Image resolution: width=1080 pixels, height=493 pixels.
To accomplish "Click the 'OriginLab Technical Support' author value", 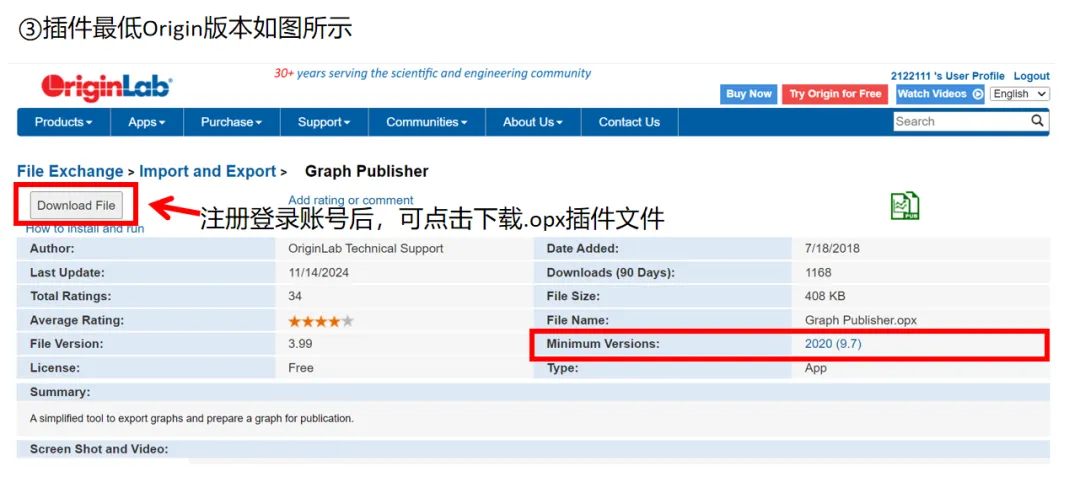I will coord(366,249).
